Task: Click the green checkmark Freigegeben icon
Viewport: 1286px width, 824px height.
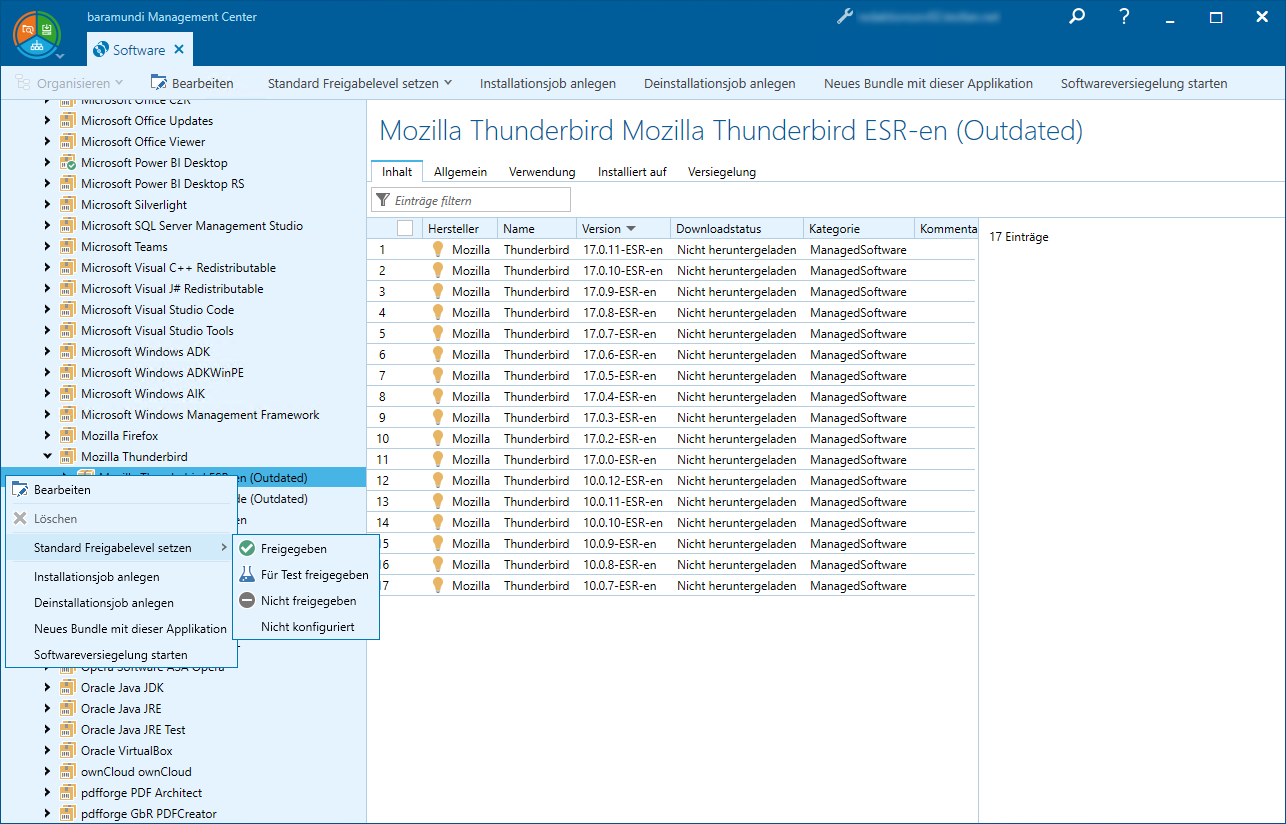Action: point(247,548)
